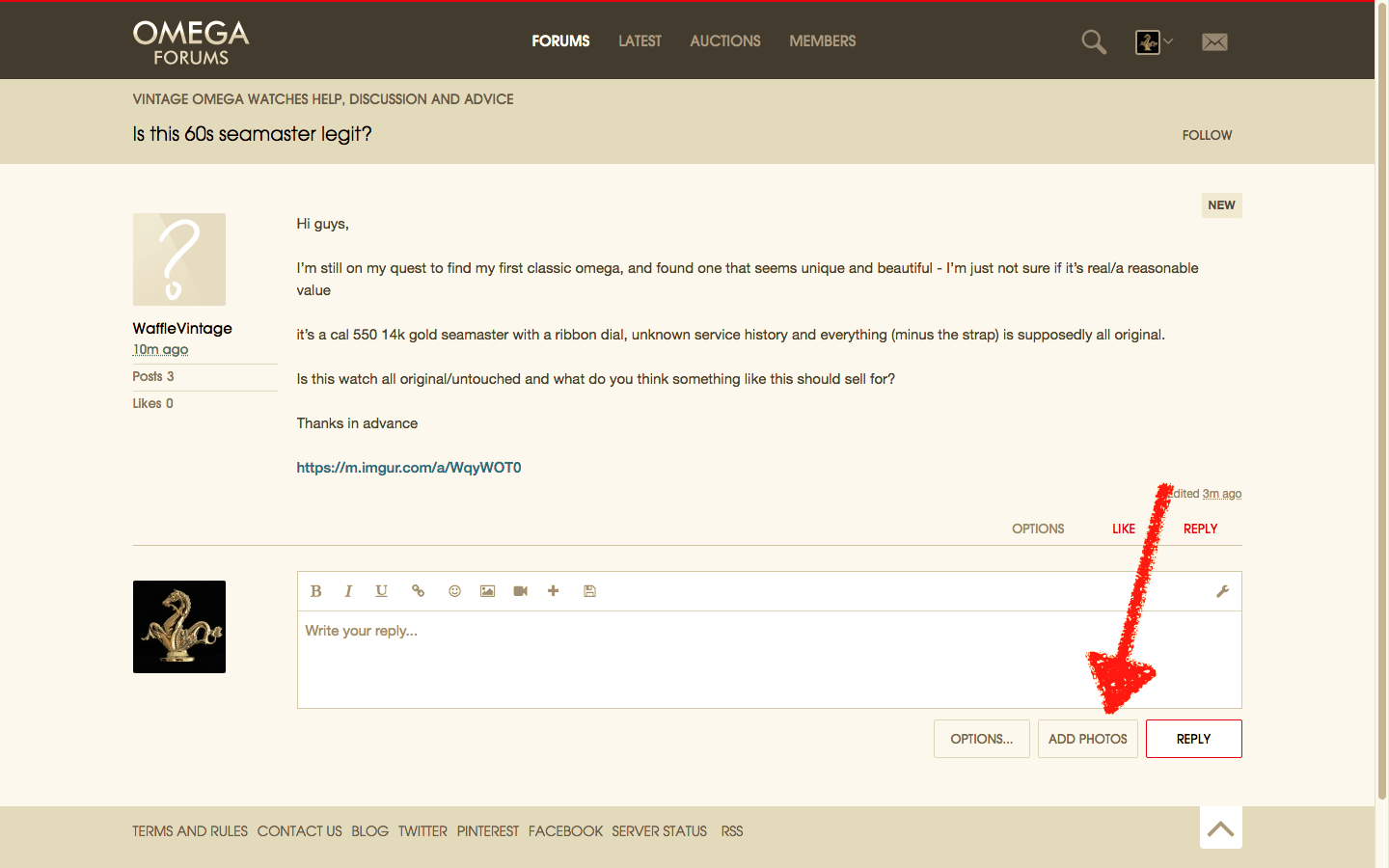Screen dimensions: 1389x868
Task: Open the plus insert menu in editor
Action: pyautogui.click(x=553, y=591)
